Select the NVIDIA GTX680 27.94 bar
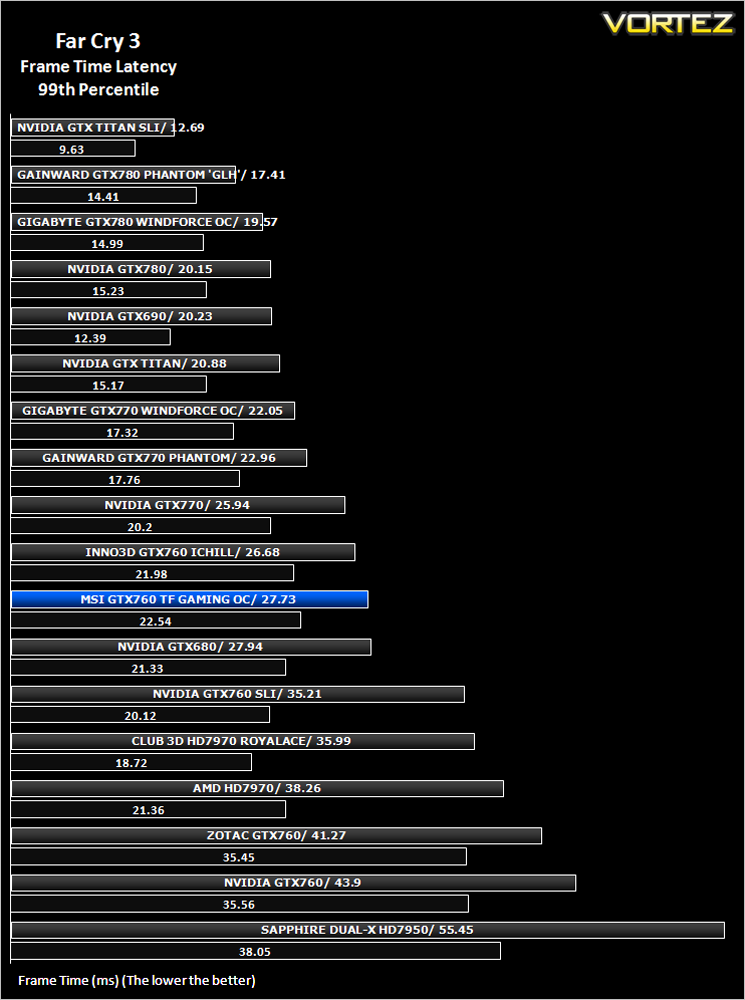This screenshot has height=1000, width=745. click(191, 647)
